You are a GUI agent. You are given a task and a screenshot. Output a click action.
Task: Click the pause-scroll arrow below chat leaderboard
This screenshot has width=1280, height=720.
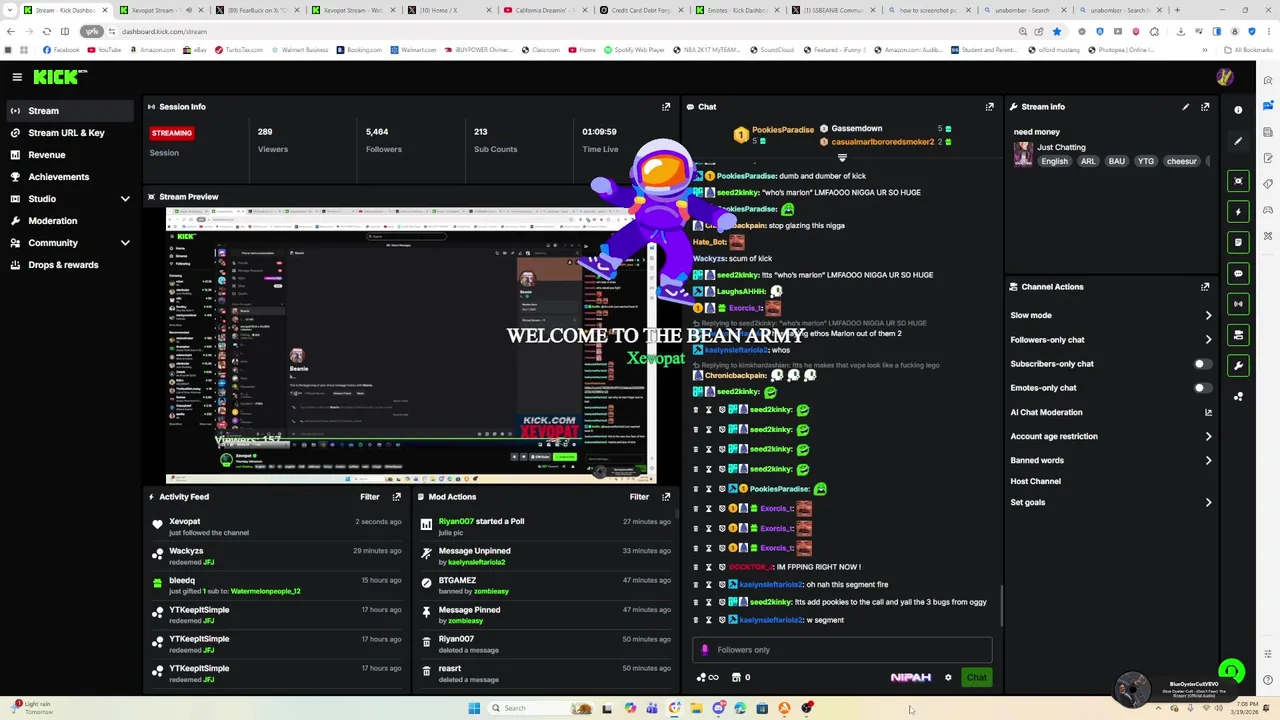coord(842,158)
